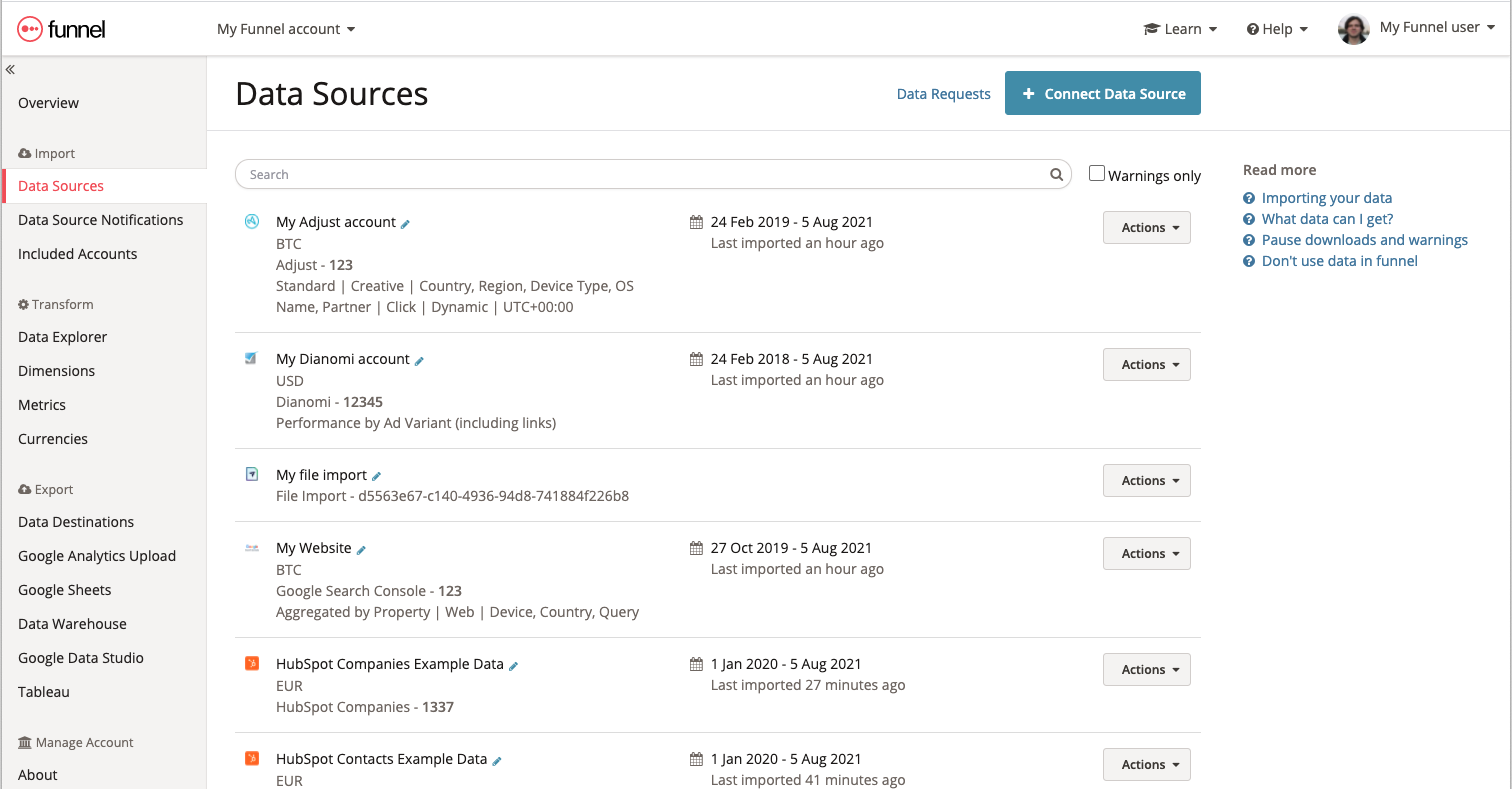Open Tableau export
Viewport: 1512px width, 789px height.
44,692
